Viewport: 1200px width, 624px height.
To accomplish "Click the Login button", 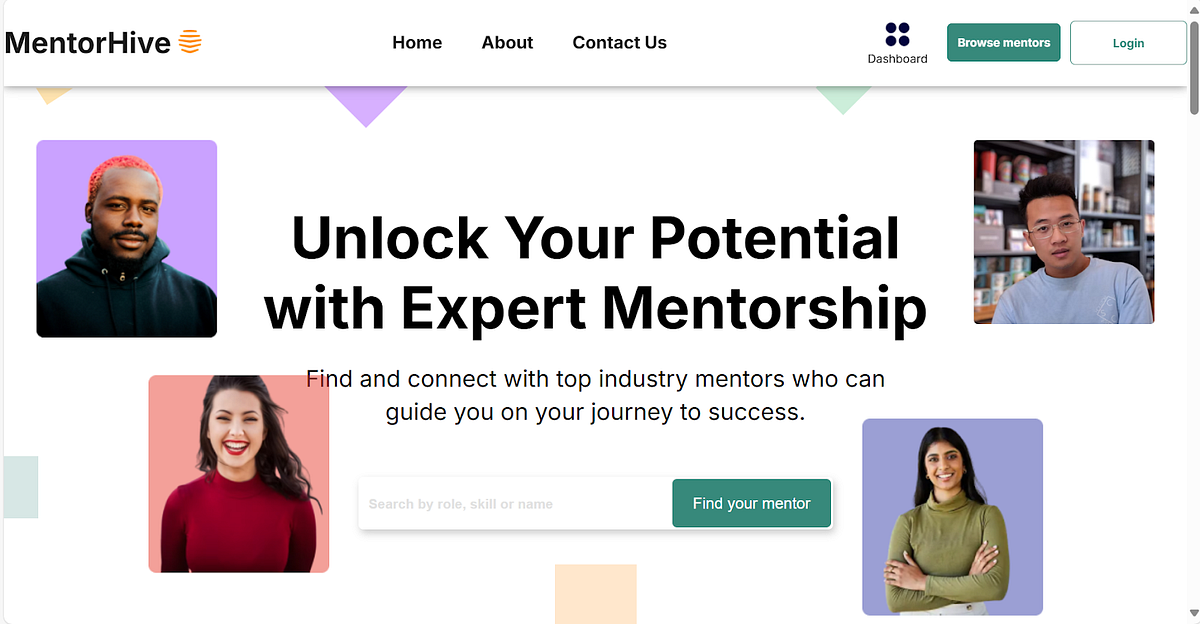I will pos(1128,43).
